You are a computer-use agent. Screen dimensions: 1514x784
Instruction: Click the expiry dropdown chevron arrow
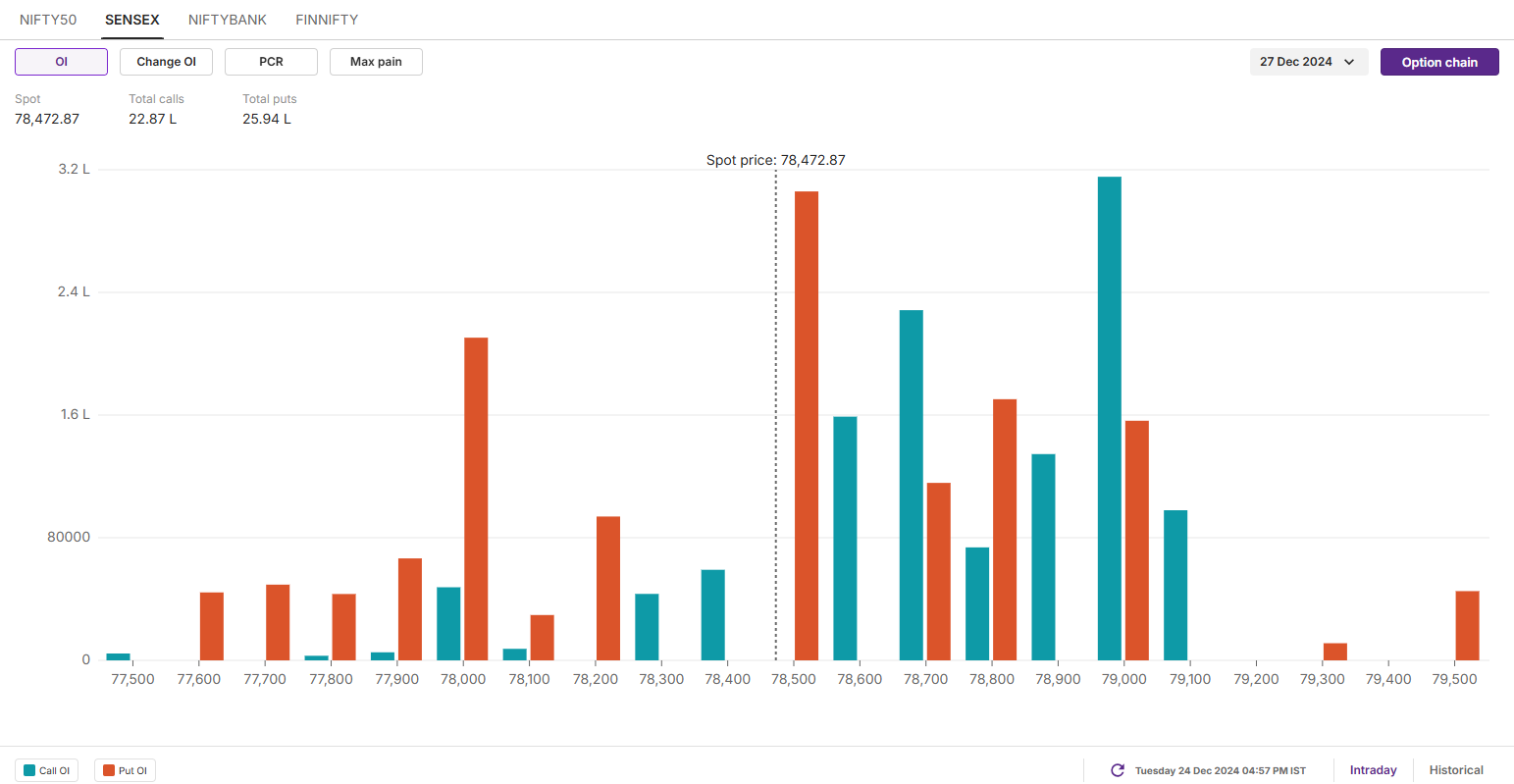[1349, 62]
